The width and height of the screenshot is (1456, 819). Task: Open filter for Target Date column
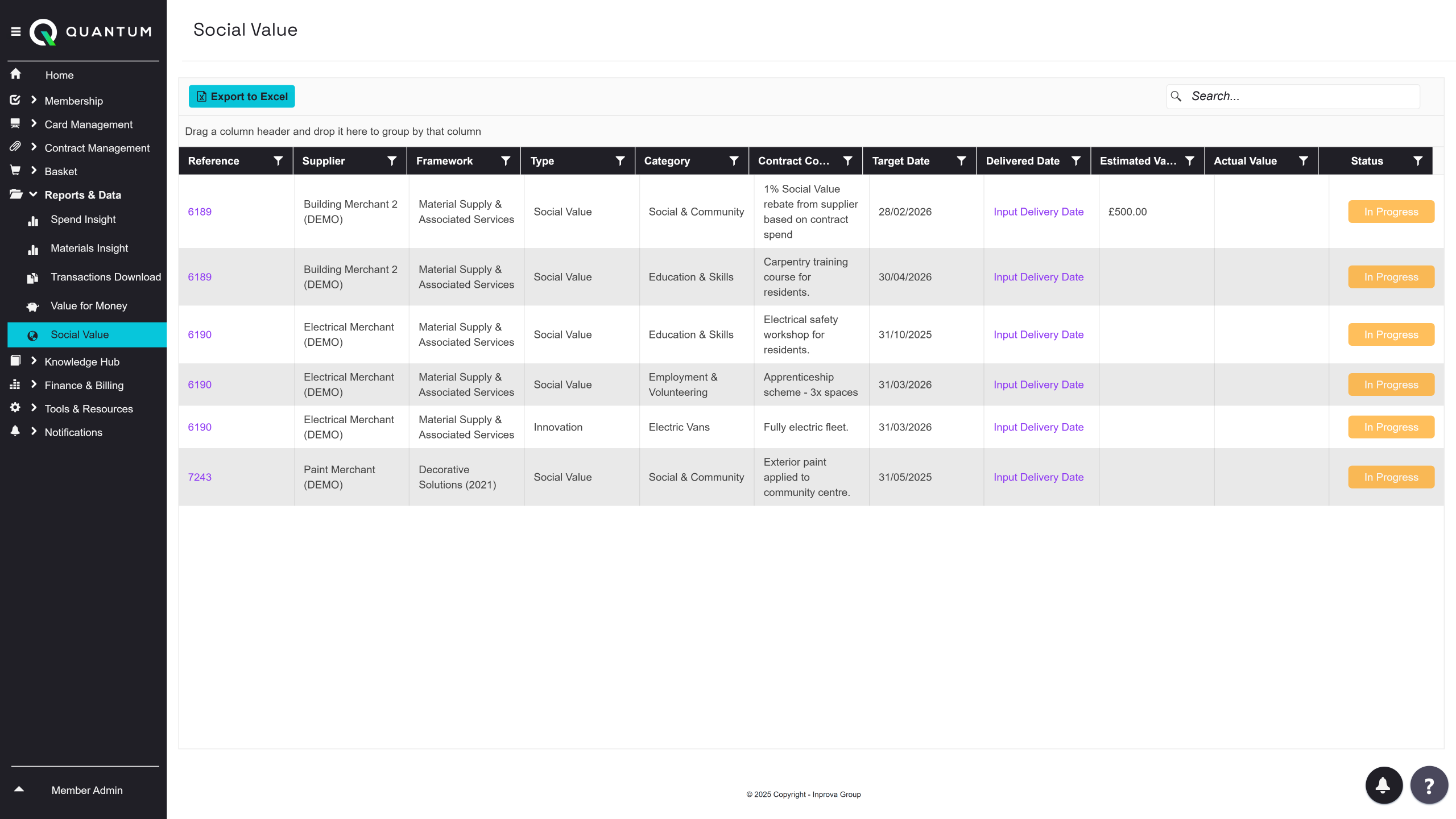point(961,161)
